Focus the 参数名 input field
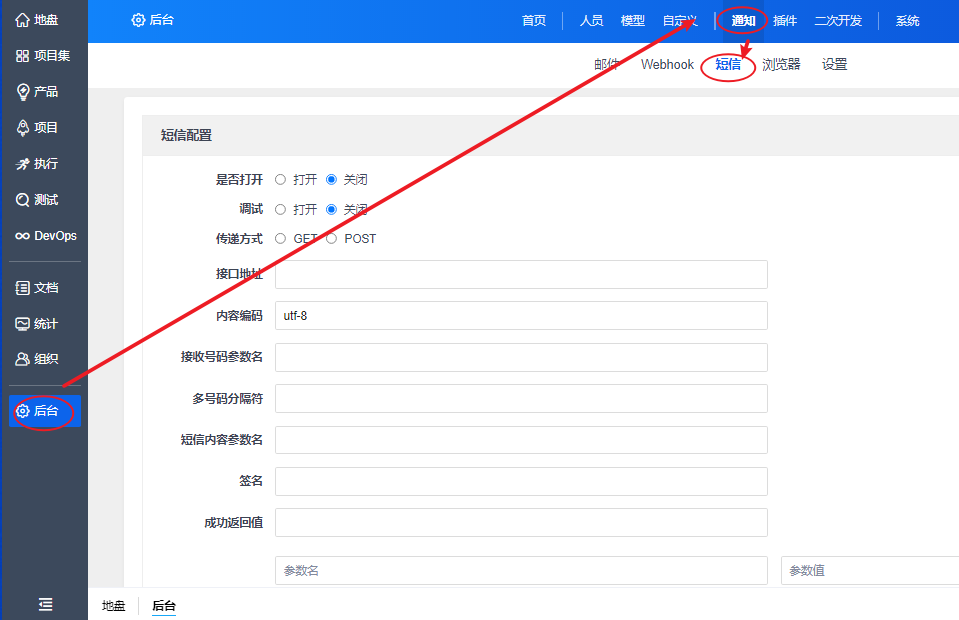Image resolution: width=959 pixels, height=620 pixels. 521,571
